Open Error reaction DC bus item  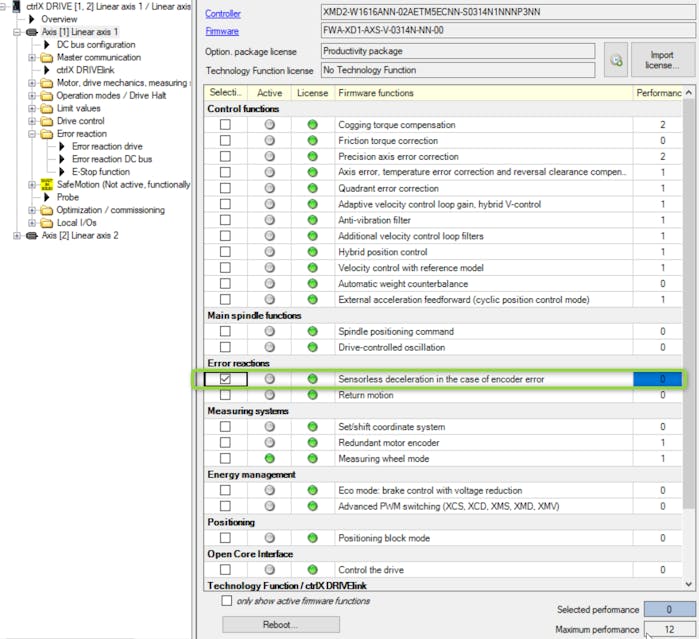pos(112,159)
